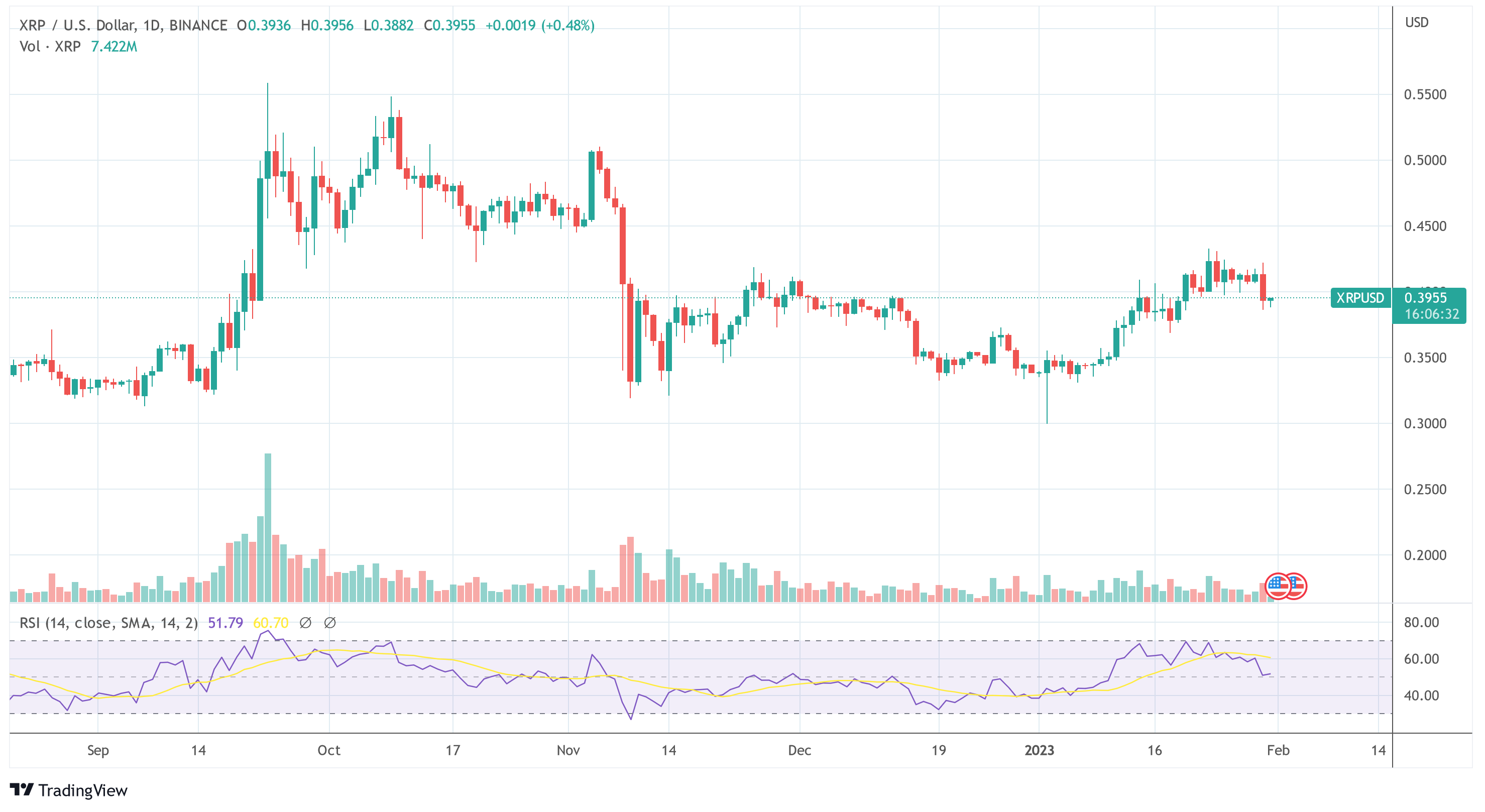Click the 60.00 RSI axis label
The image size is (1485, 812).
tap(1422, 659)
